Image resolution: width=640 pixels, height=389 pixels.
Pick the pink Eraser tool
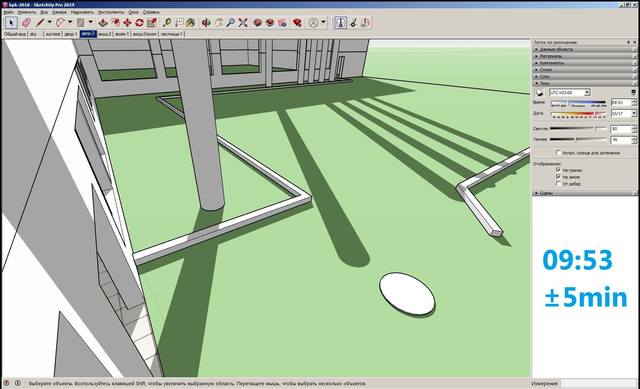pos(26,23)
